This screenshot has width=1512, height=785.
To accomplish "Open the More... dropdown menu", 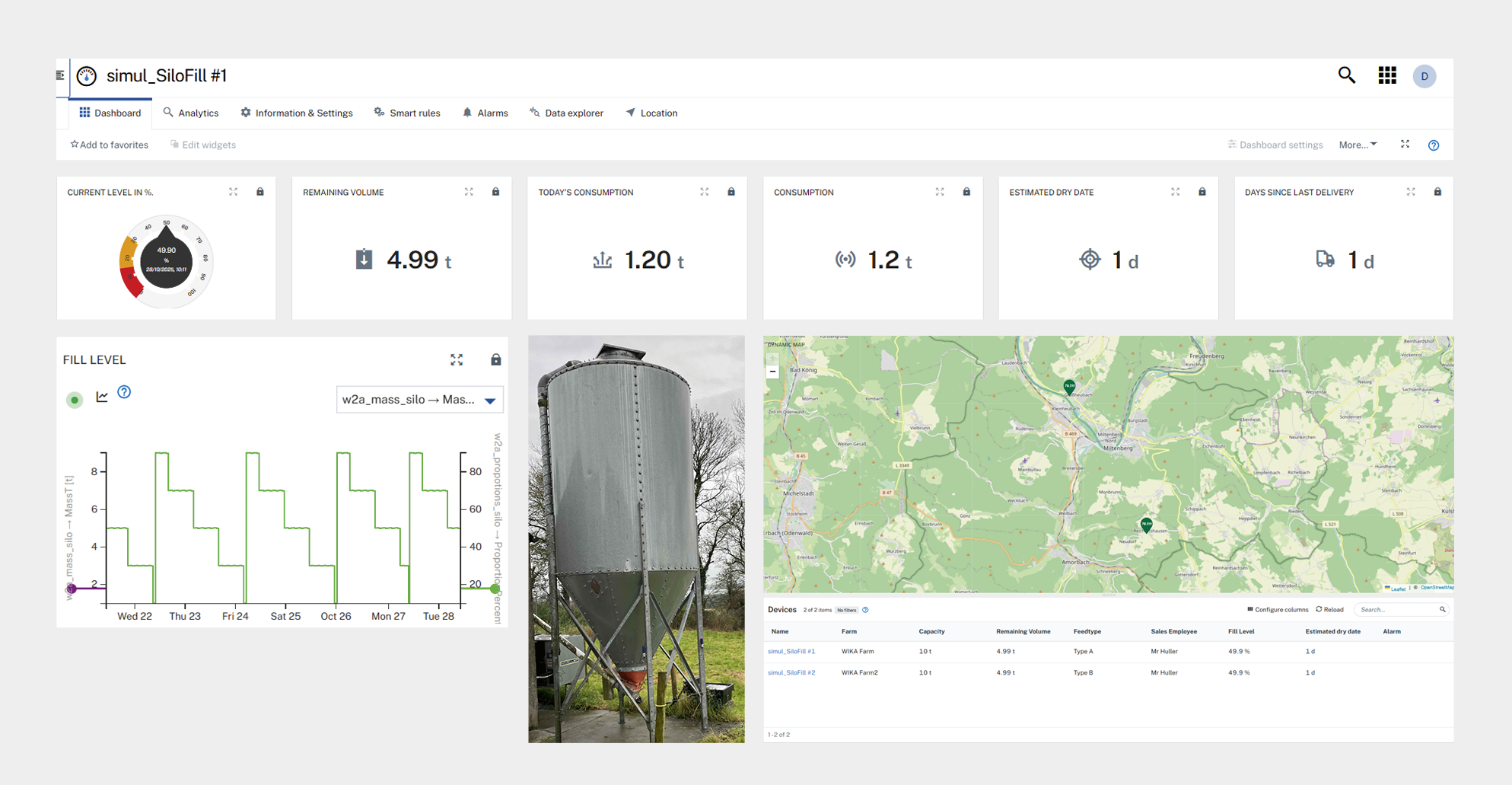I will [1358, 145].
